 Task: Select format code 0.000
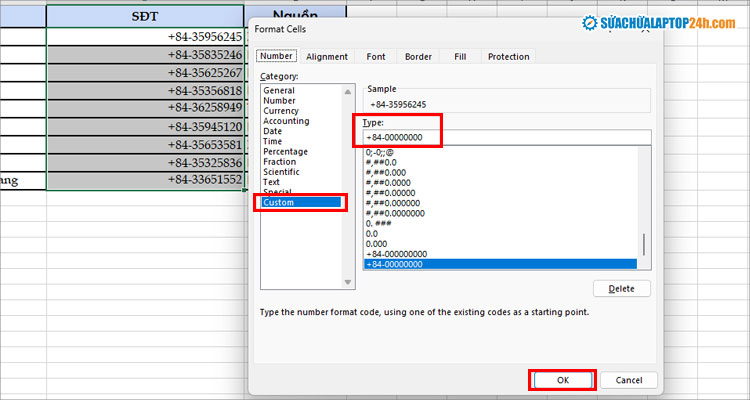[376, 244]
